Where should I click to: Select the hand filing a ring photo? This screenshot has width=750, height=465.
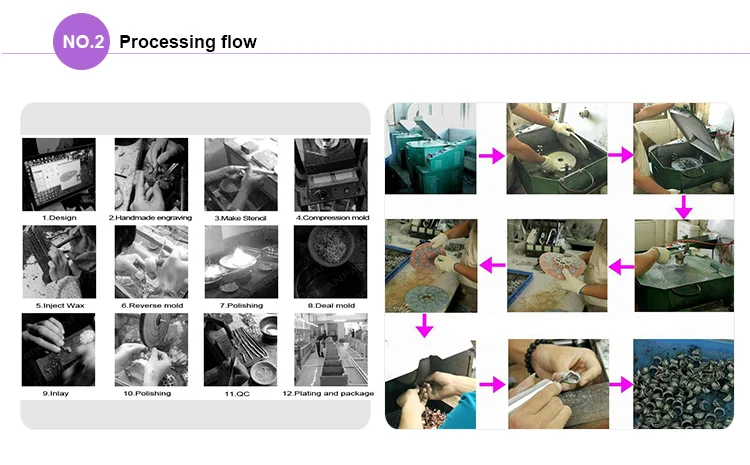558,384
